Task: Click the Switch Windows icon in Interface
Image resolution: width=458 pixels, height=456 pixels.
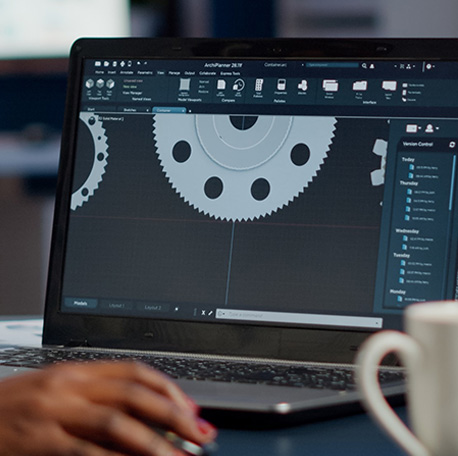Action: pos(330,86)
